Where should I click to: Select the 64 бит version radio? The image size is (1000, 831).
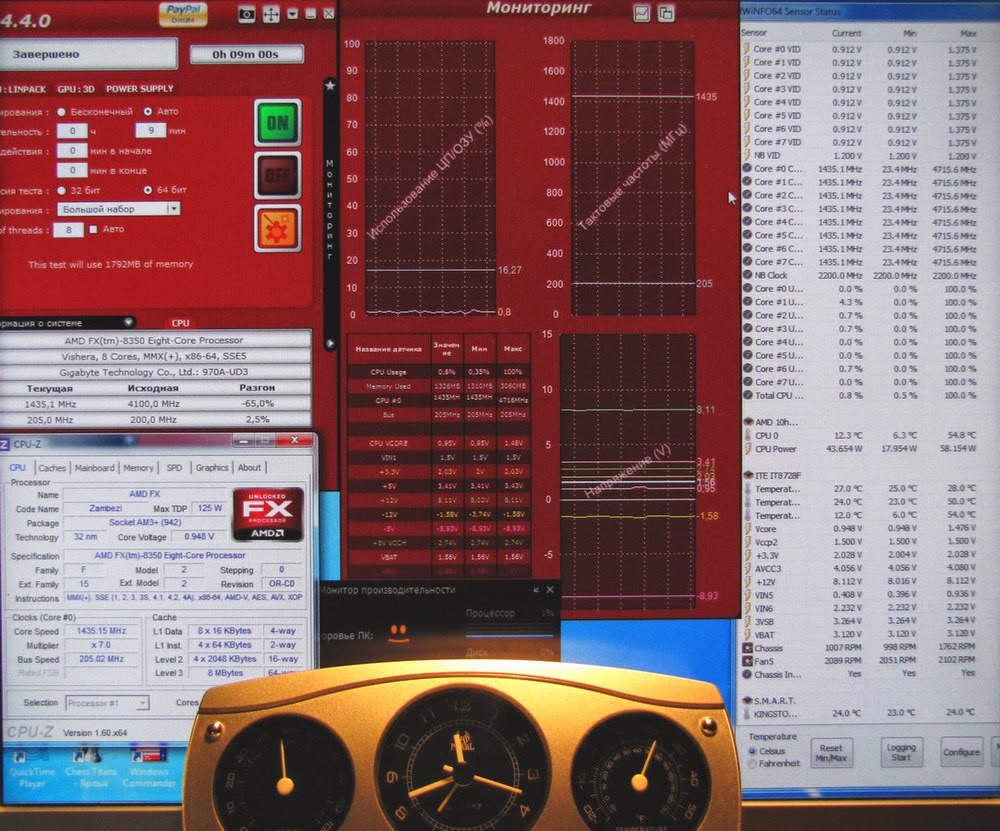click(148, 190)
